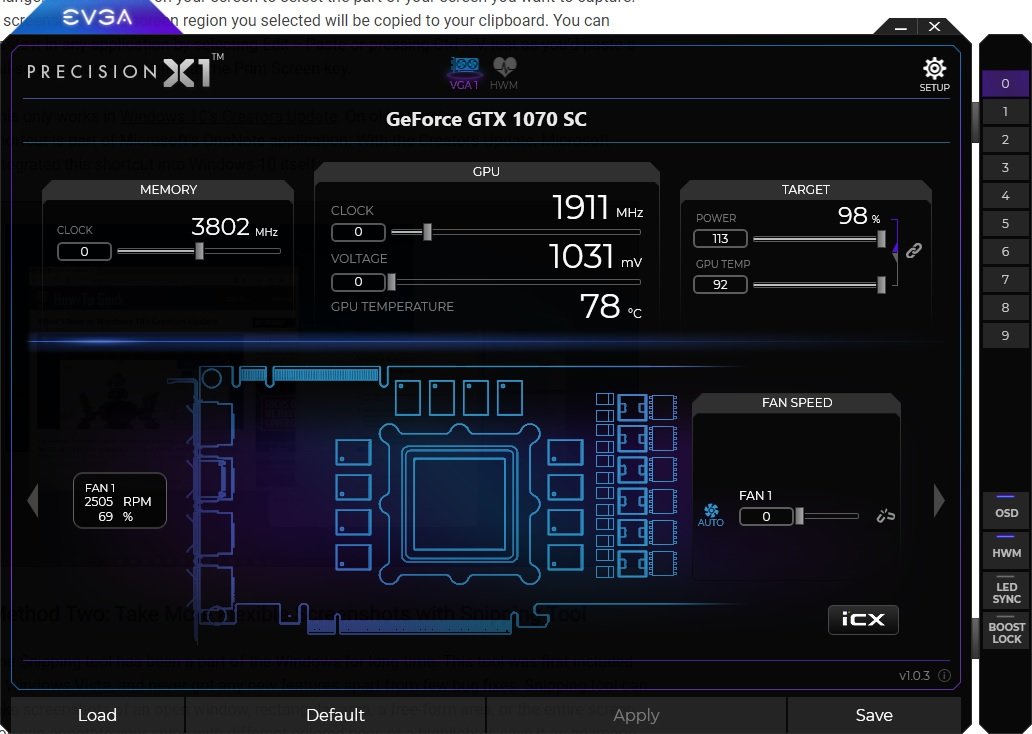This screenshot has width=1032, height=734.
Task: Switch to the HWM heart monitor tab
Action: [x=503, y=73]
